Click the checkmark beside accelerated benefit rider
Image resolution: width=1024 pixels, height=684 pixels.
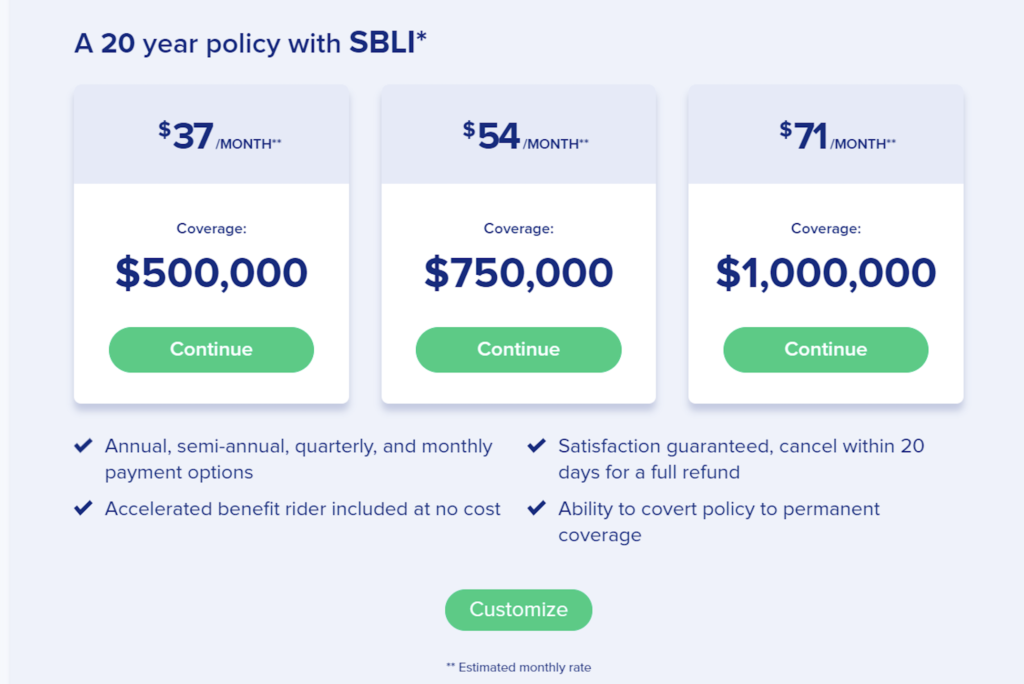tap(83, 508)
